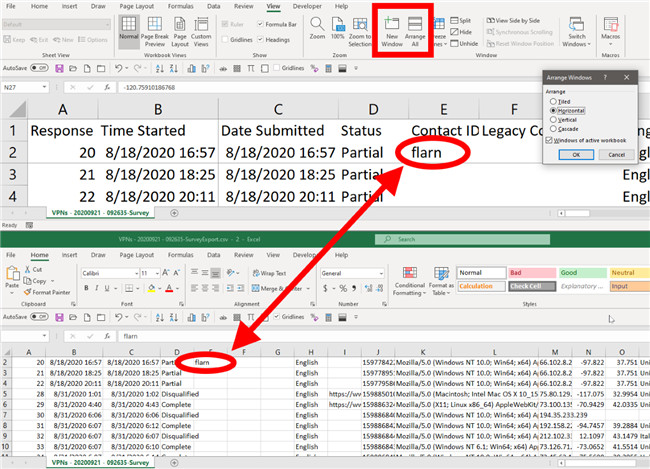Click View Side by Side

[x=513, y=20]
